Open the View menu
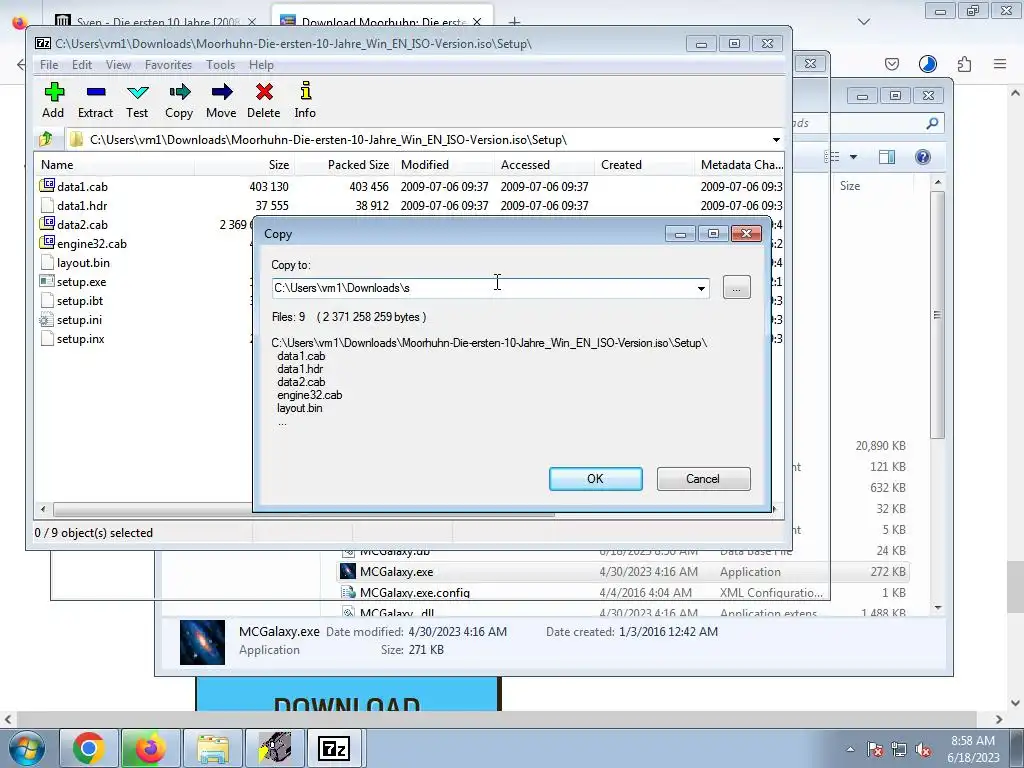This screenshot has height=768, width=1024. click(118, 65)
